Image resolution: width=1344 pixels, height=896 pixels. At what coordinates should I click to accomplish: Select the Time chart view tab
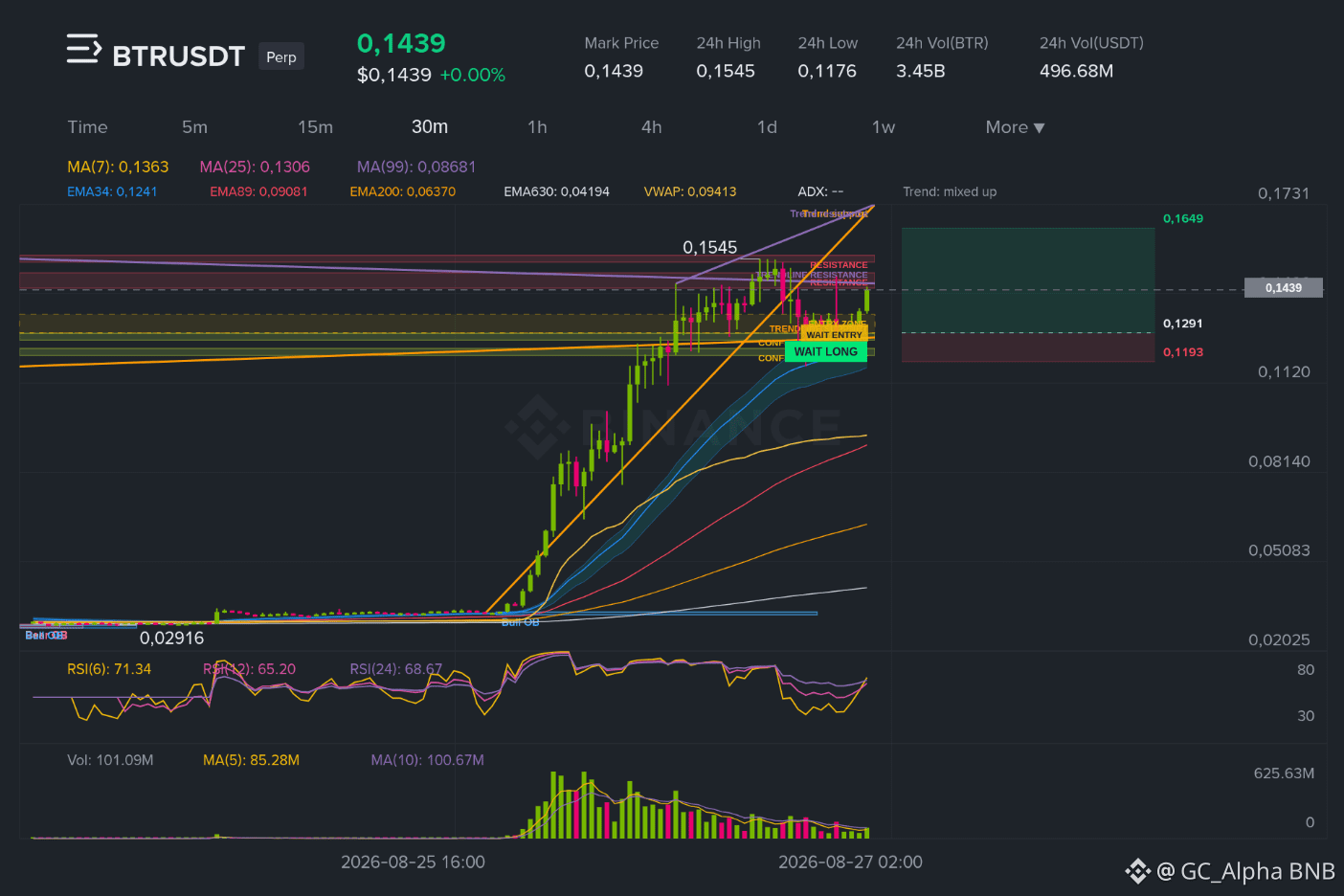(87, 127)
